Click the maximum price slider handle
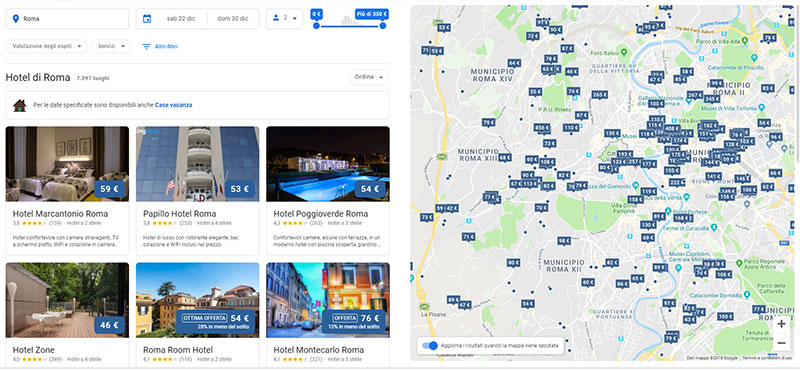This screenshot has width=800, height=370. tap(383, 26)
